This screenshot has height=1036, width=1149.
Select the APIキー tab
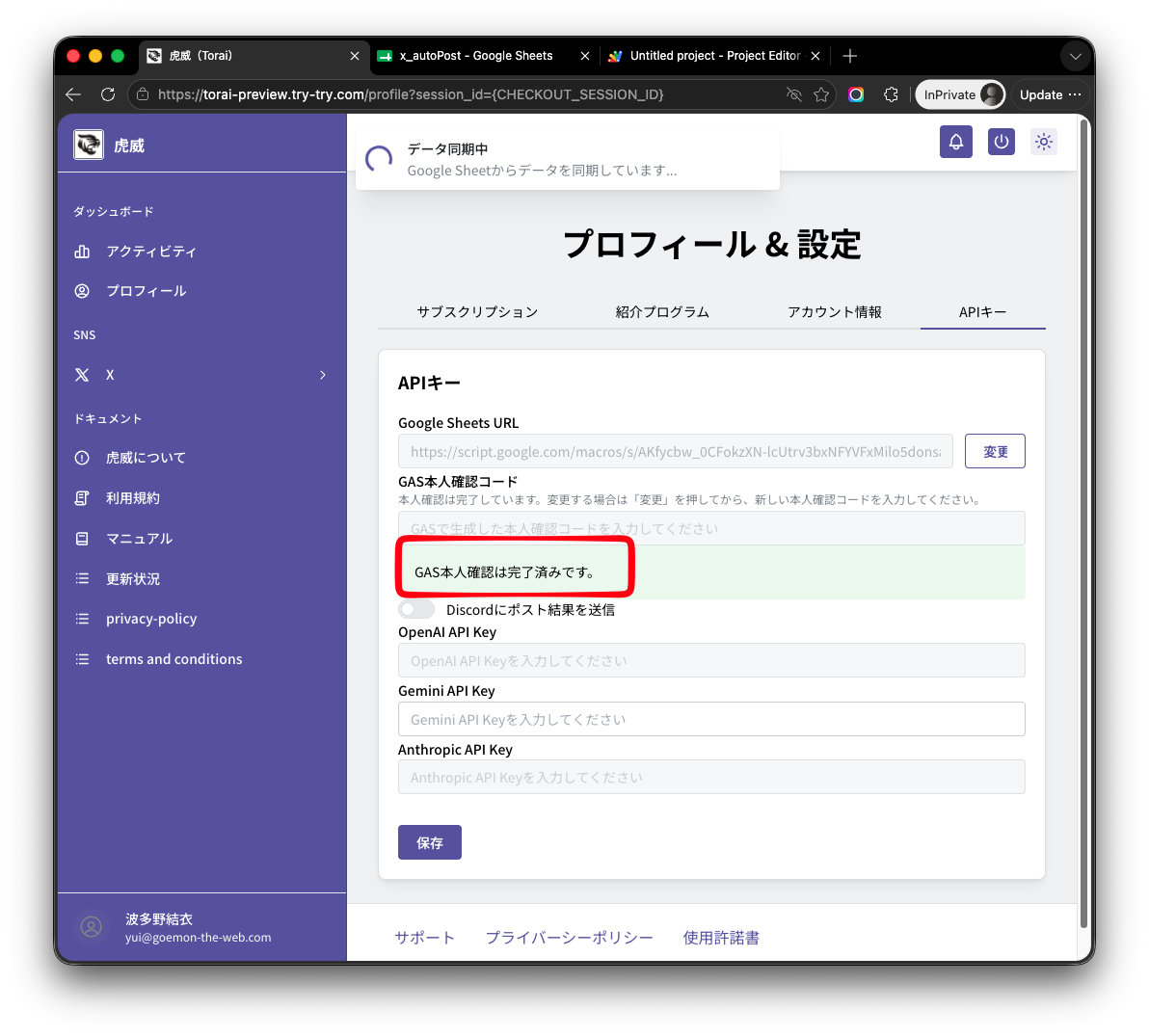[x=982, y=312]
